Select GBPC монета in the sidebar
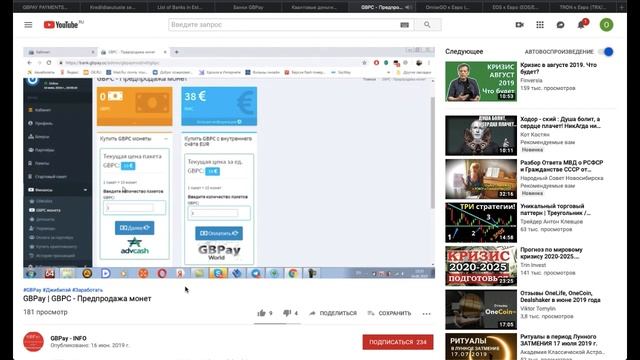Viewport: 640px width, 360px height. 48,210
